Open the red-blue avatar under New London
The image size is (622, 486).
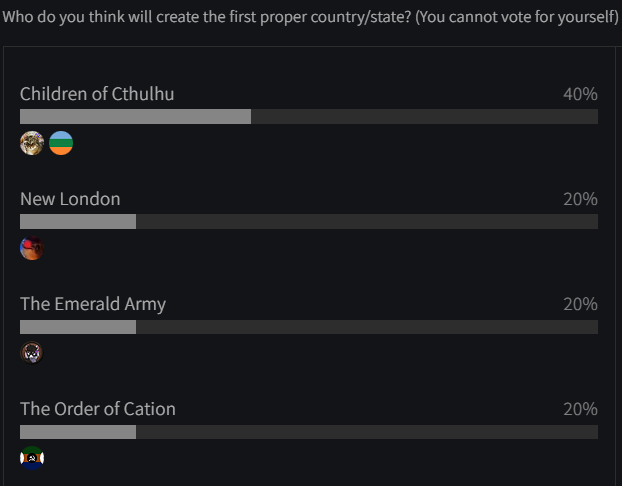[32, 248]
